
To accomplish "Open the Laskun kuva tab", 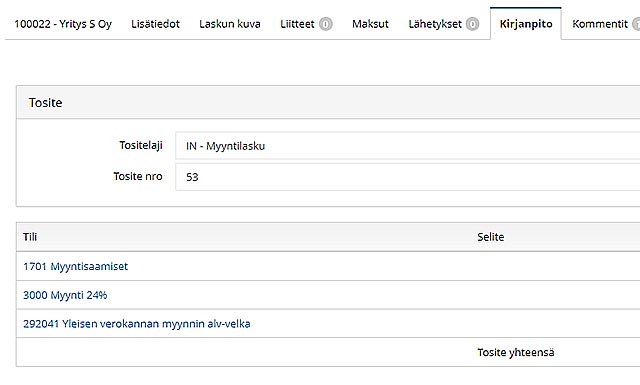I will click(229, 24).
